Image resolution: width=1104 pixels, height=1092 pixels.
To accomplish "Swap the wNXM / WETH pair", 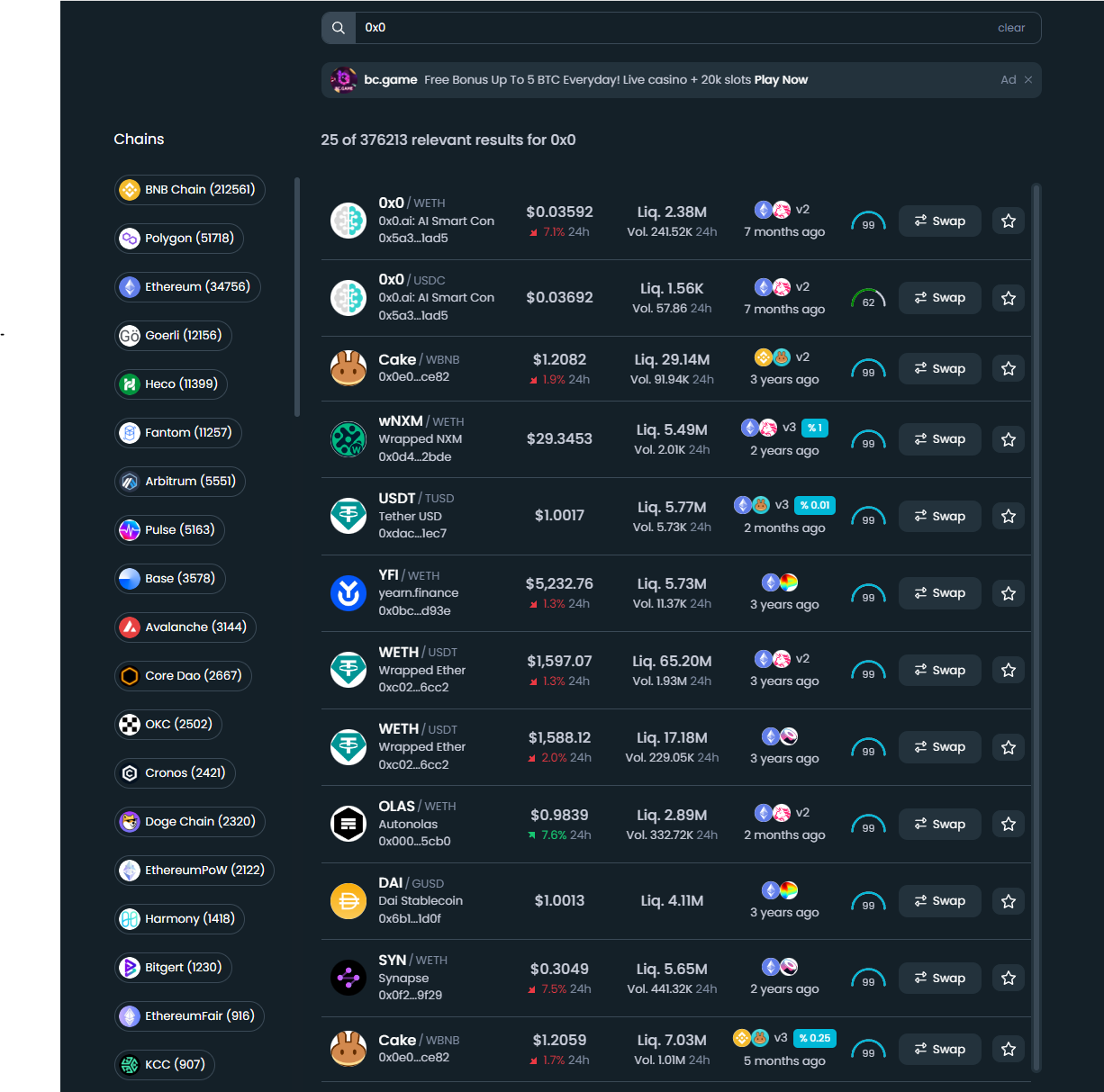I will coord(940,439).
